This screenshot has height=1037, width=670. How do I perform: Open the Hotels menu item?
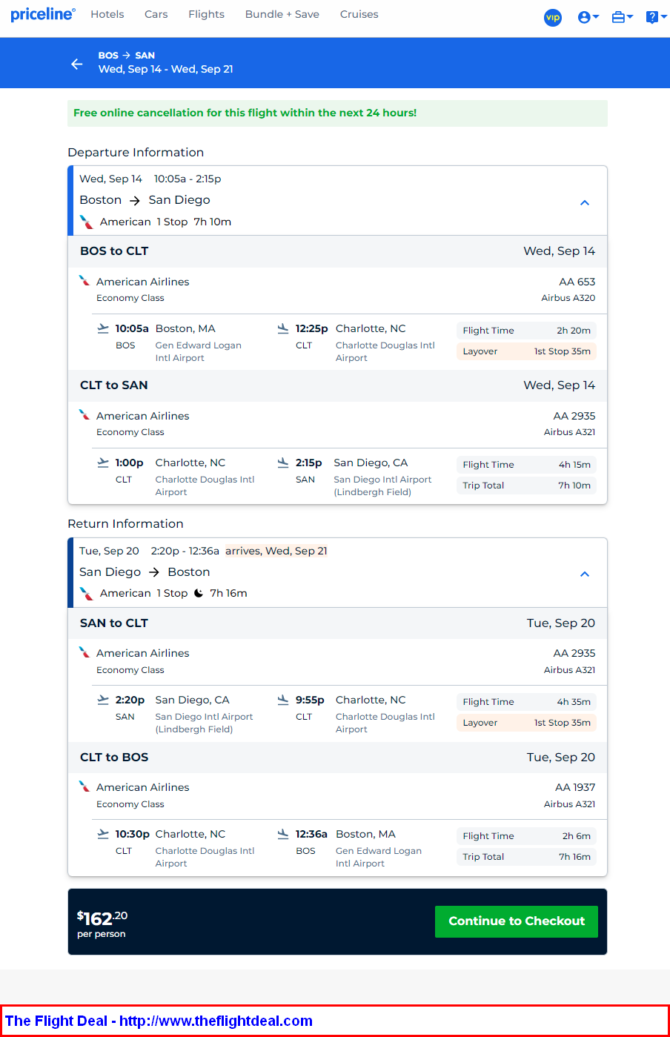tap(107, 15)
